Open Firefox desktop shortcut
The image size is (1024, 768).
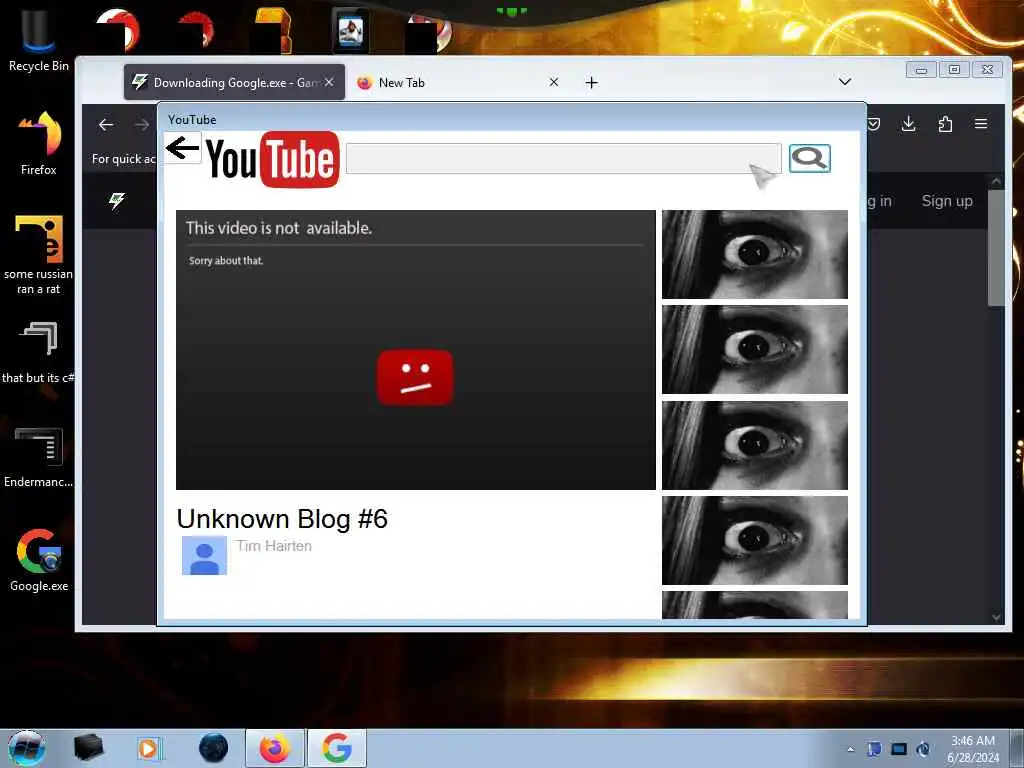click(39, 144)
